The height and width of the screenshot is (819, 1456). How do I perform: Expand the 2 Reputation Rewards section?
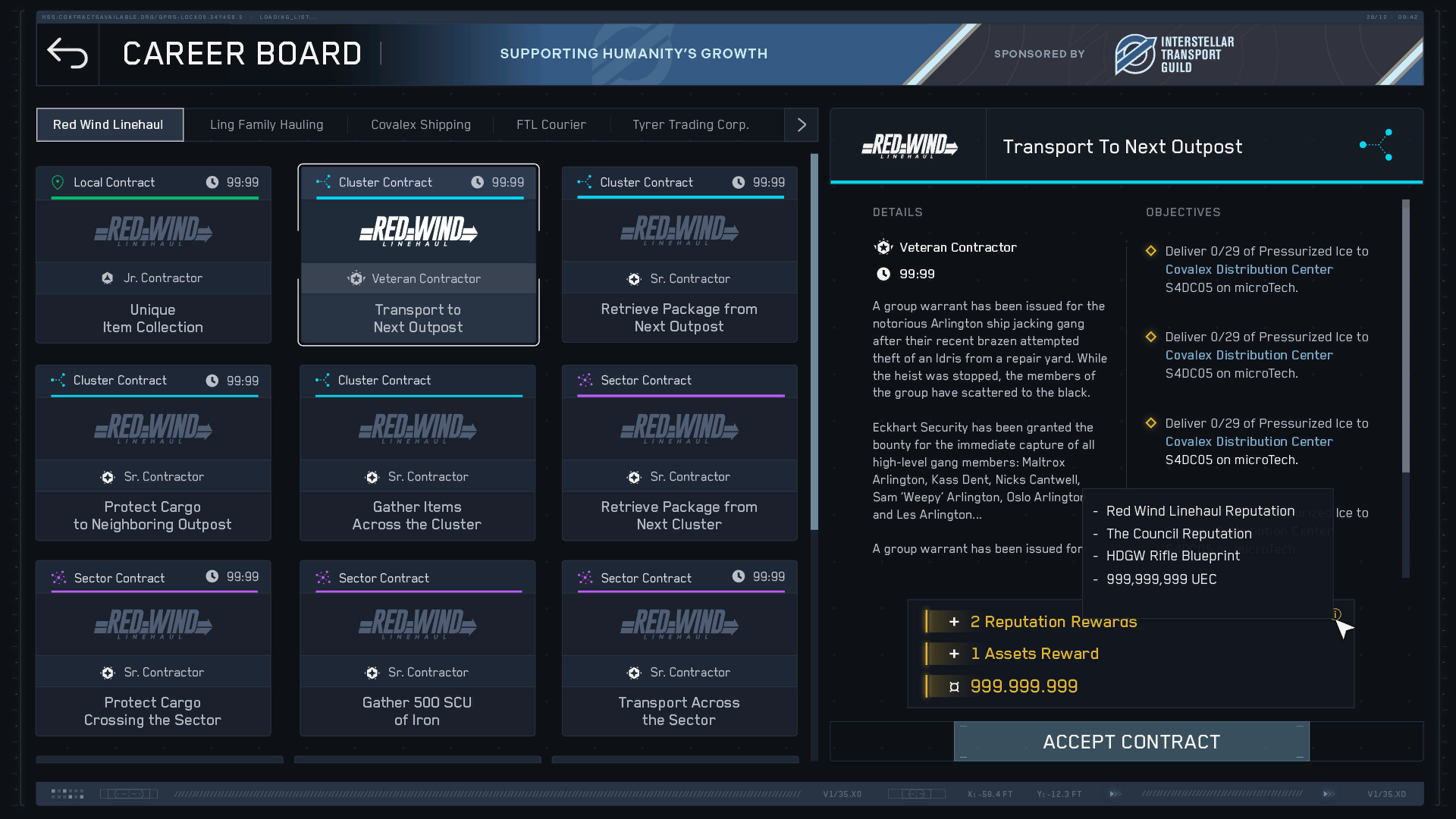tap(954, 622)
